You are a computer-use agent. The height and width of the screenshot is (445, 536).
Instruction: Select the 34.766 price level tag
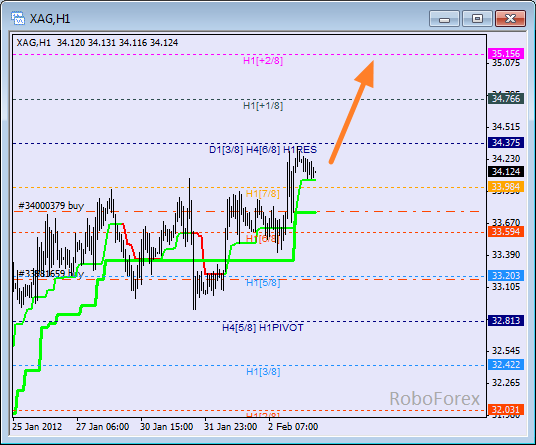click(x=506, y=99)
